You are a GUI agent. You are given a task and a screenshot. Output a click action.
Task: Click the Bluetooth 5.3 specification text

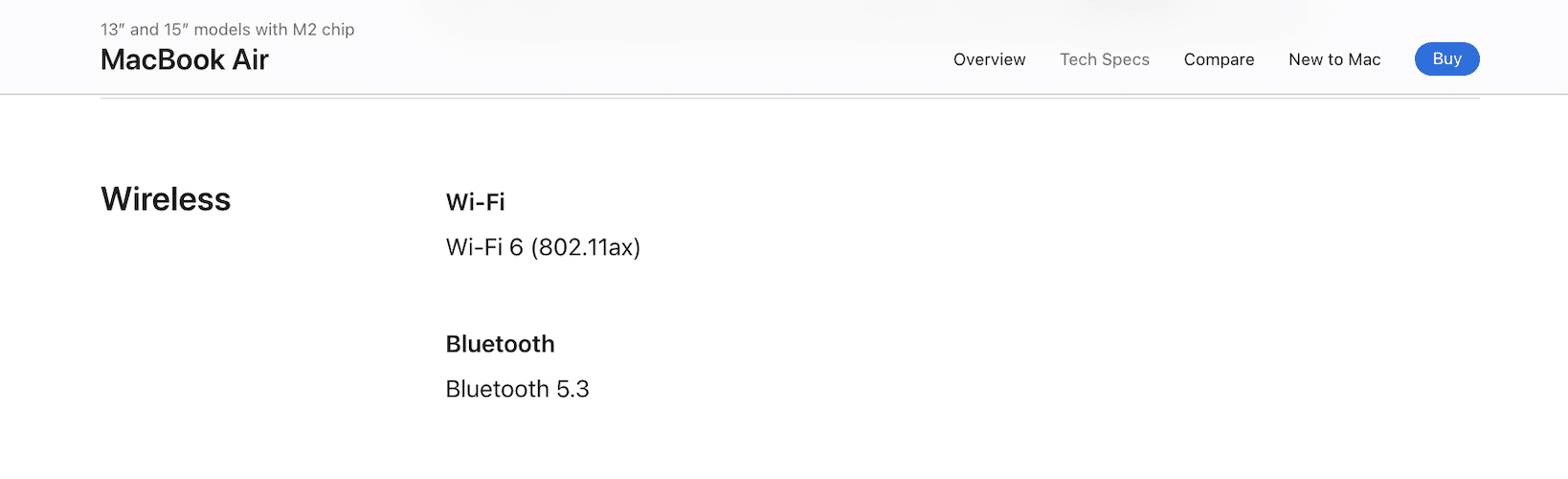[x=517, y=389]
